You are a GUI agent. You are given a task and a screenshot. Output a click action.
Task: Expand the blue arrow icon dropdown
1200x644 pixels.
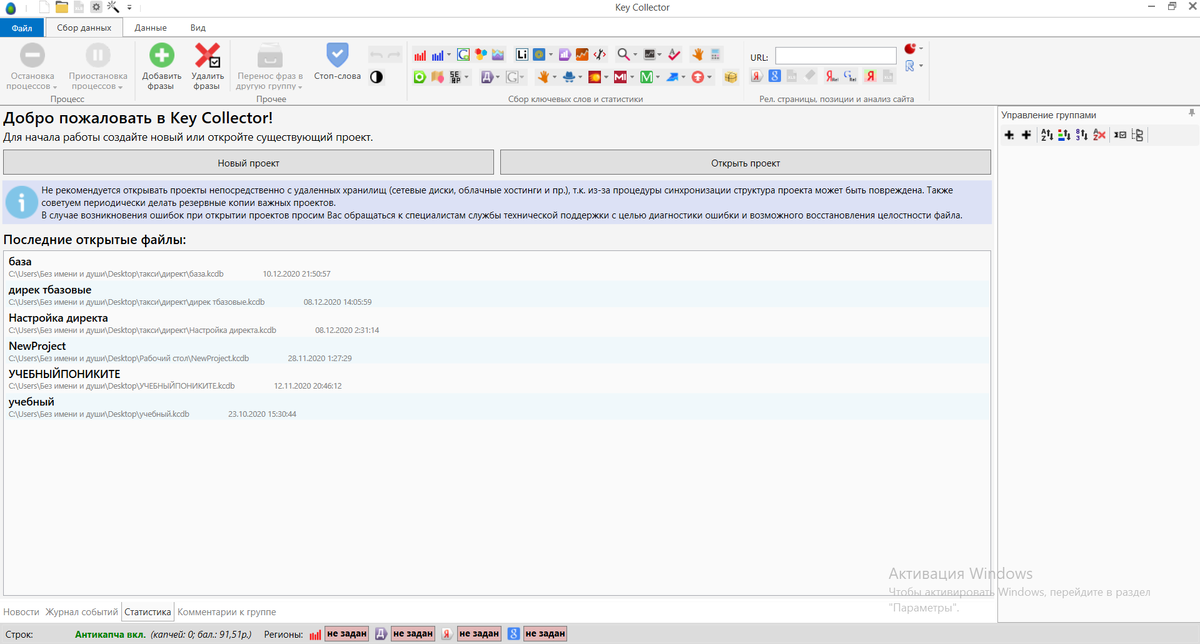pos(683,76)
